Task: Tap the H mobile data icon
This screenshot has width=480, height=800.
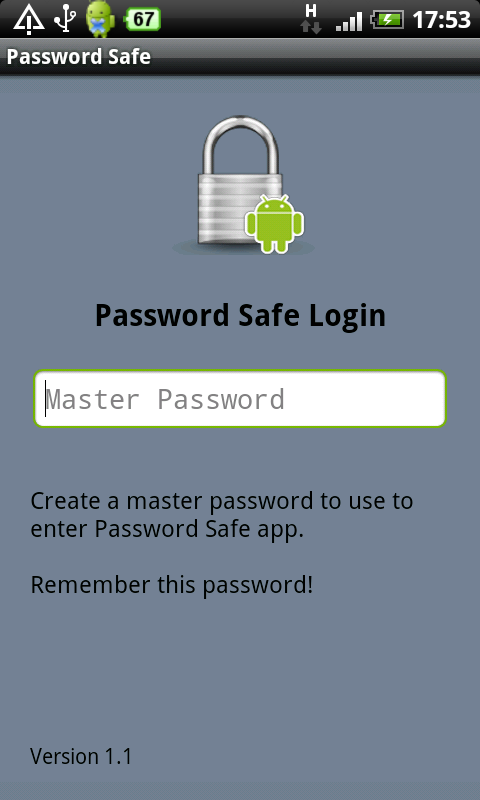Action: [311, 19]
